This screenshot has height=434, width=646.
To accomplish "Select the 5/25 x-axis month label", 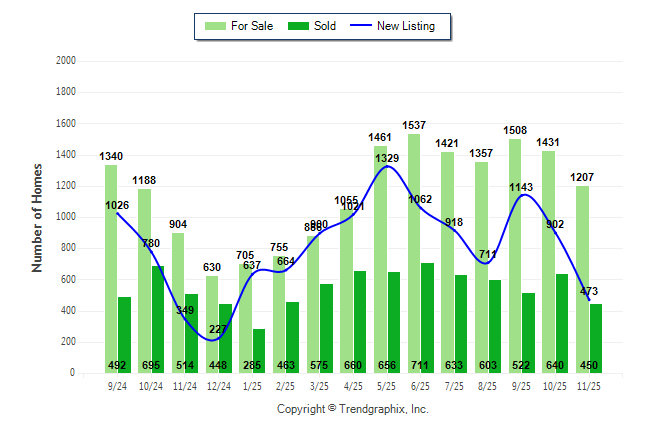I will [387, 386].
